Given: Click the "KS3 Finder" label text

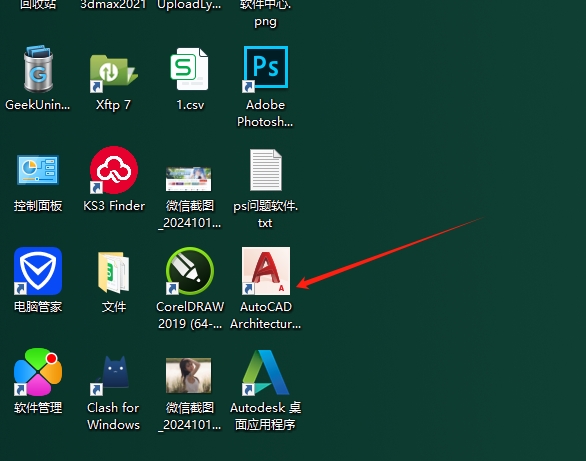Looking at the screenshot, I should [114, 206].
